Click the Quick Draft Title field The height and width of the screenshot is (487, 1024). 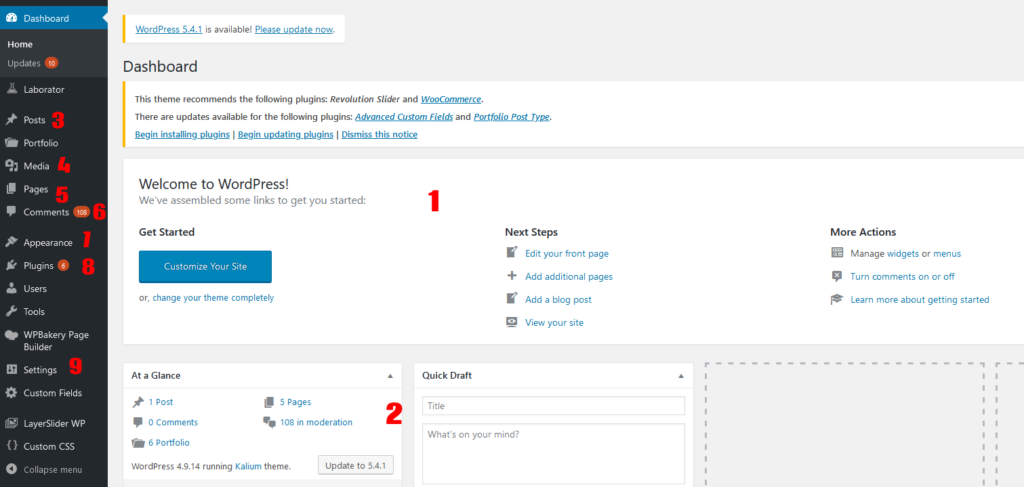click(x=553, y=405)
